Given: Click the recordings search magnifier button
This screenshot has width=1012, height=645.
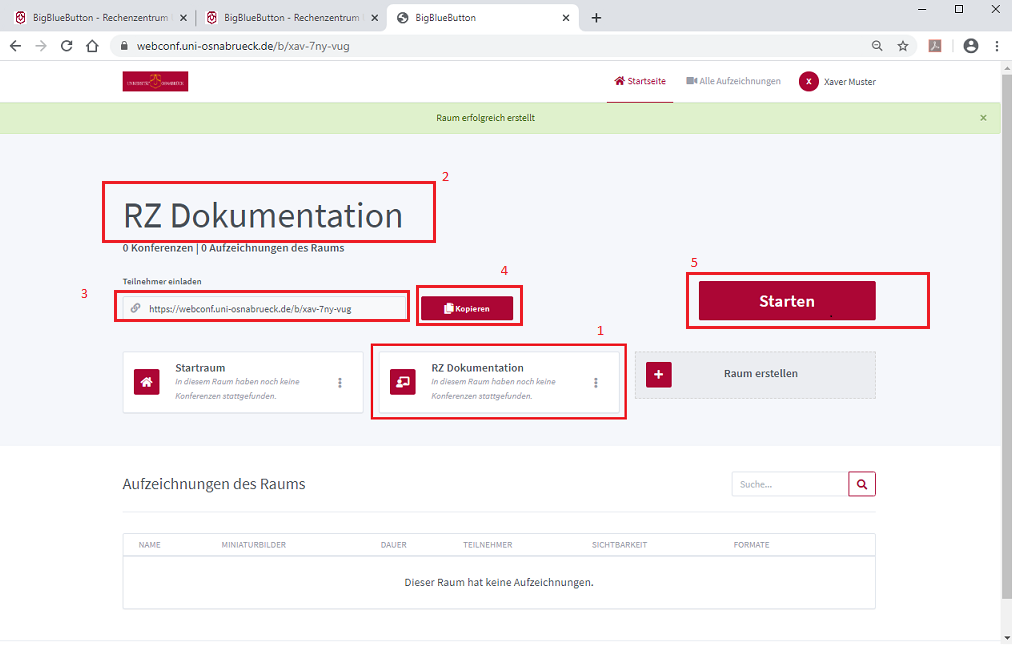Looking at the screenshot, I should pyautogui.click(x=862, y=484).
